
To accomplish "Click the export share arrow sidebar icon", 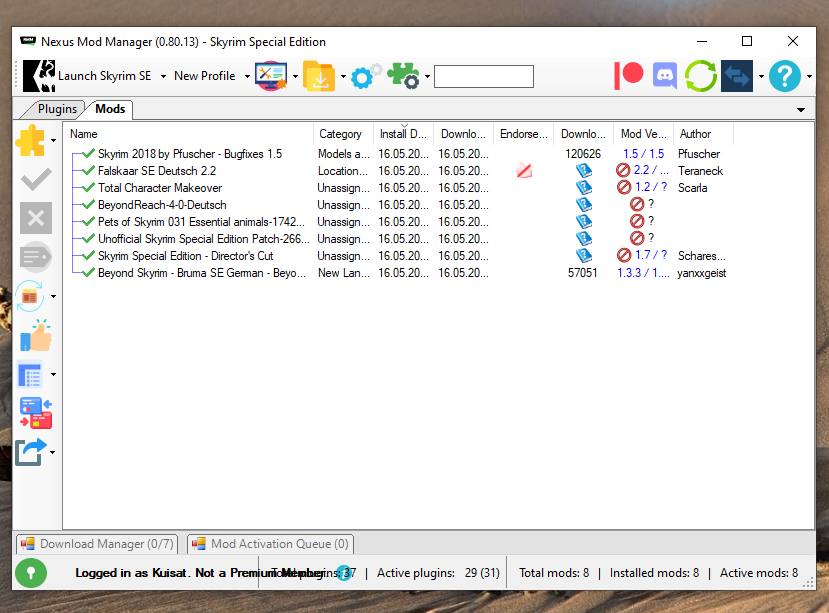I will 33,452.
